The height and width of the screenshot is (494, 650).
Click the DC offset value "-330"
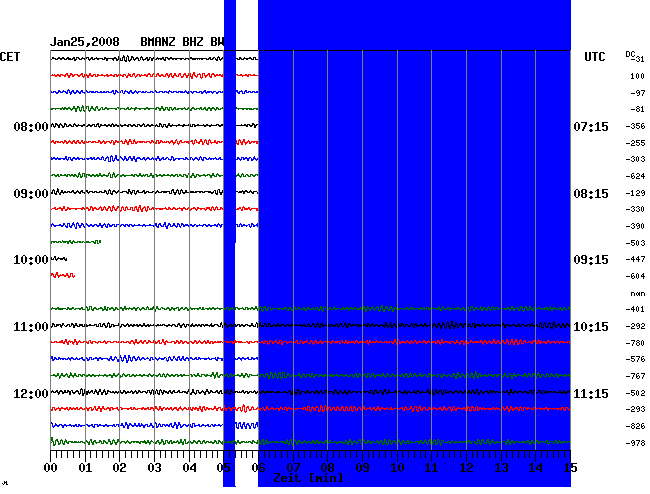[x=635, y=209]
